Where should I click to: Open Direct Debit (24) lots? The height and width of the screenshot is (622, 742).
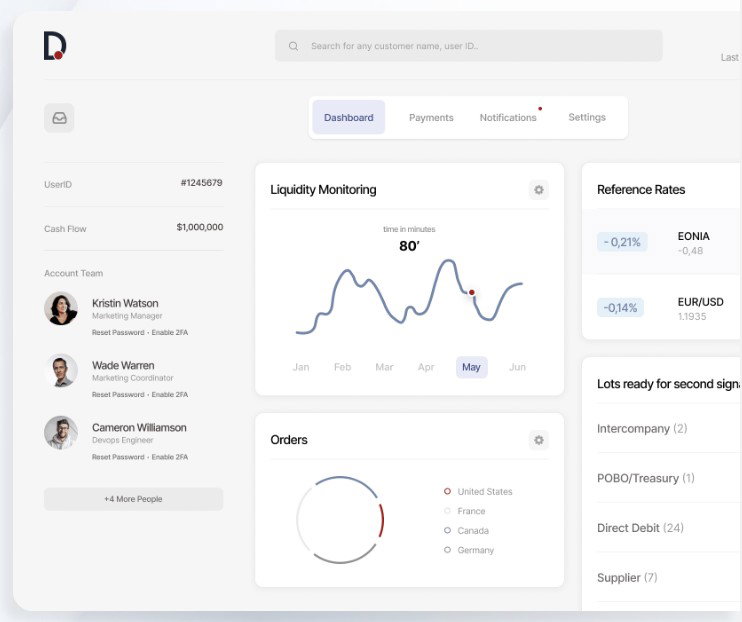tap(640, 528)
